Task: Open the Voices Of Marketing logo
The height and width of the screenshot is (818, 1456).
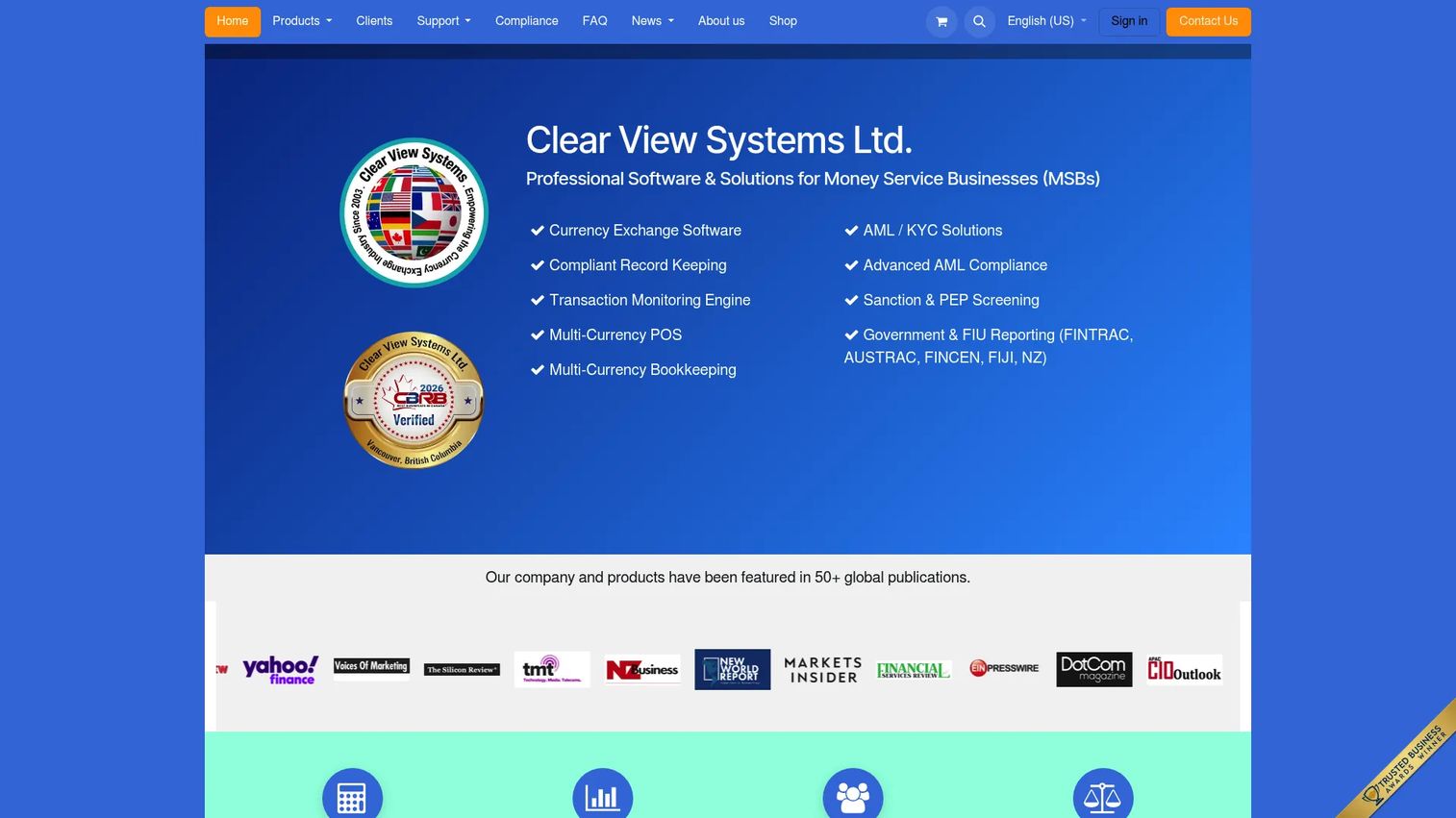Action: click(x=371, y=669)
